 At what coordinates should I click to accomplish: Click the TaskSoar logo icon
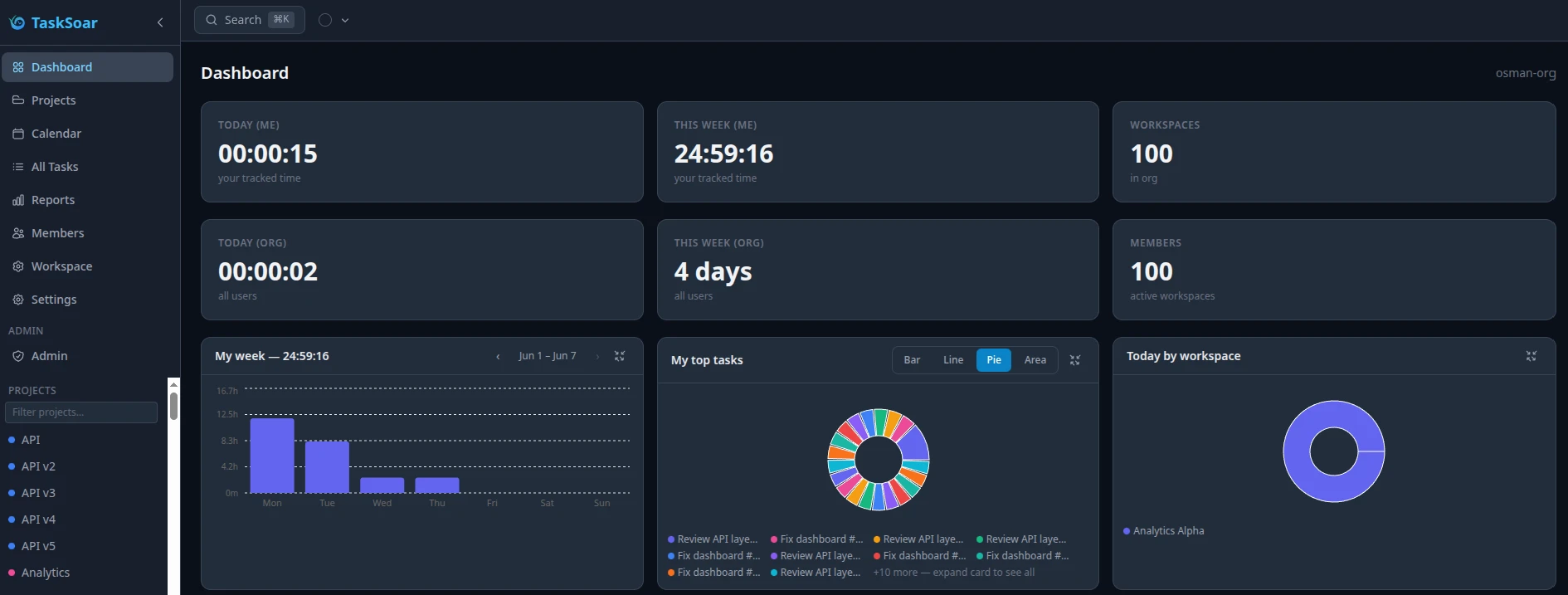pos(17,22)
